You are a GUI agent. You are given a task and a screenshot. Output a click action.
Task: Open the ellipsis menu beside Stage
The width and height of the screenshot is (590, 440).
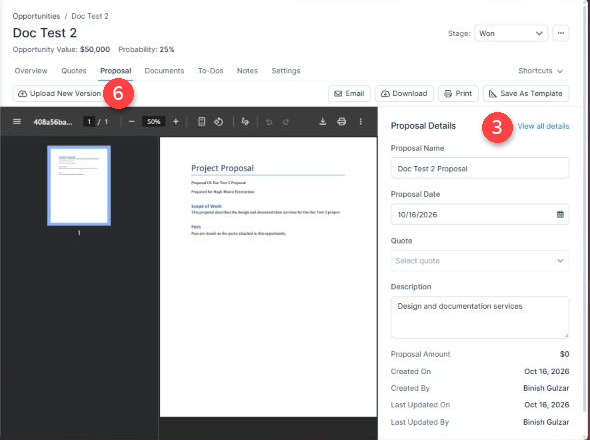pos(561,33)
